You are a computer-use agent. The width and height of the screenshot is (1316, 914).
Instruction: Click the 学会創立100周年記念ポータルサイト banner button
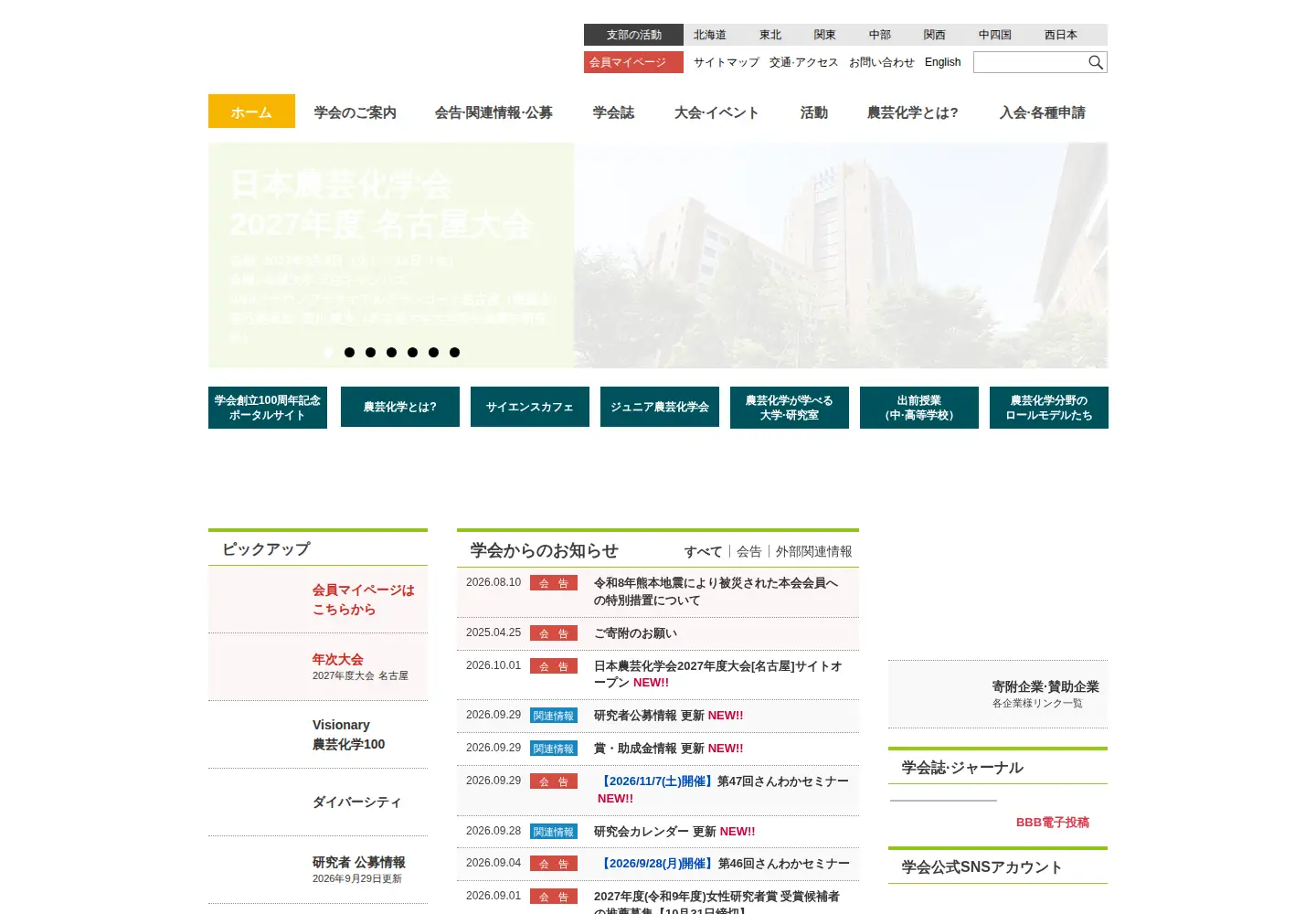[268, 408]
